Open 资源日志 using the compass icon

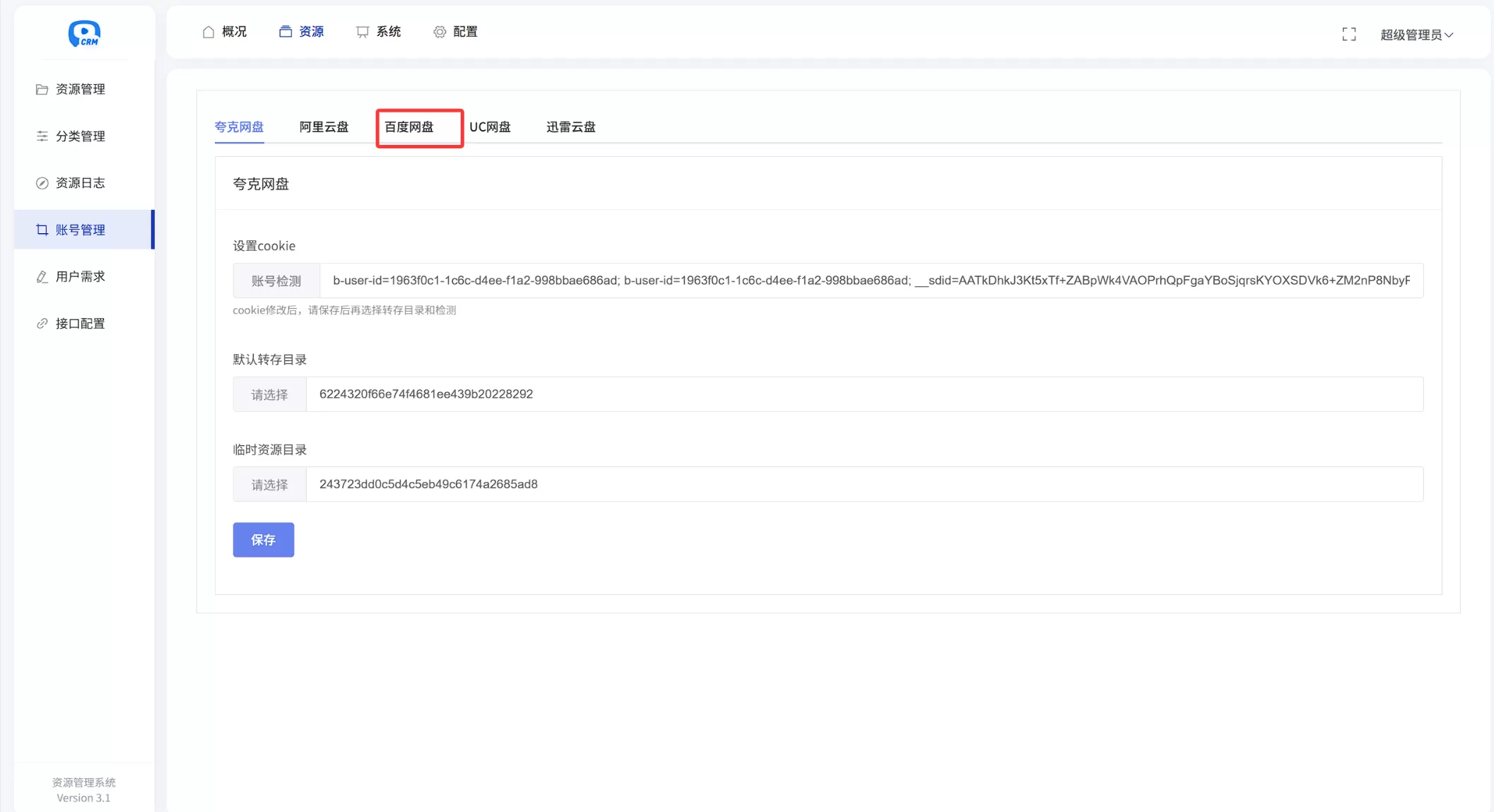tap(42, 182)
